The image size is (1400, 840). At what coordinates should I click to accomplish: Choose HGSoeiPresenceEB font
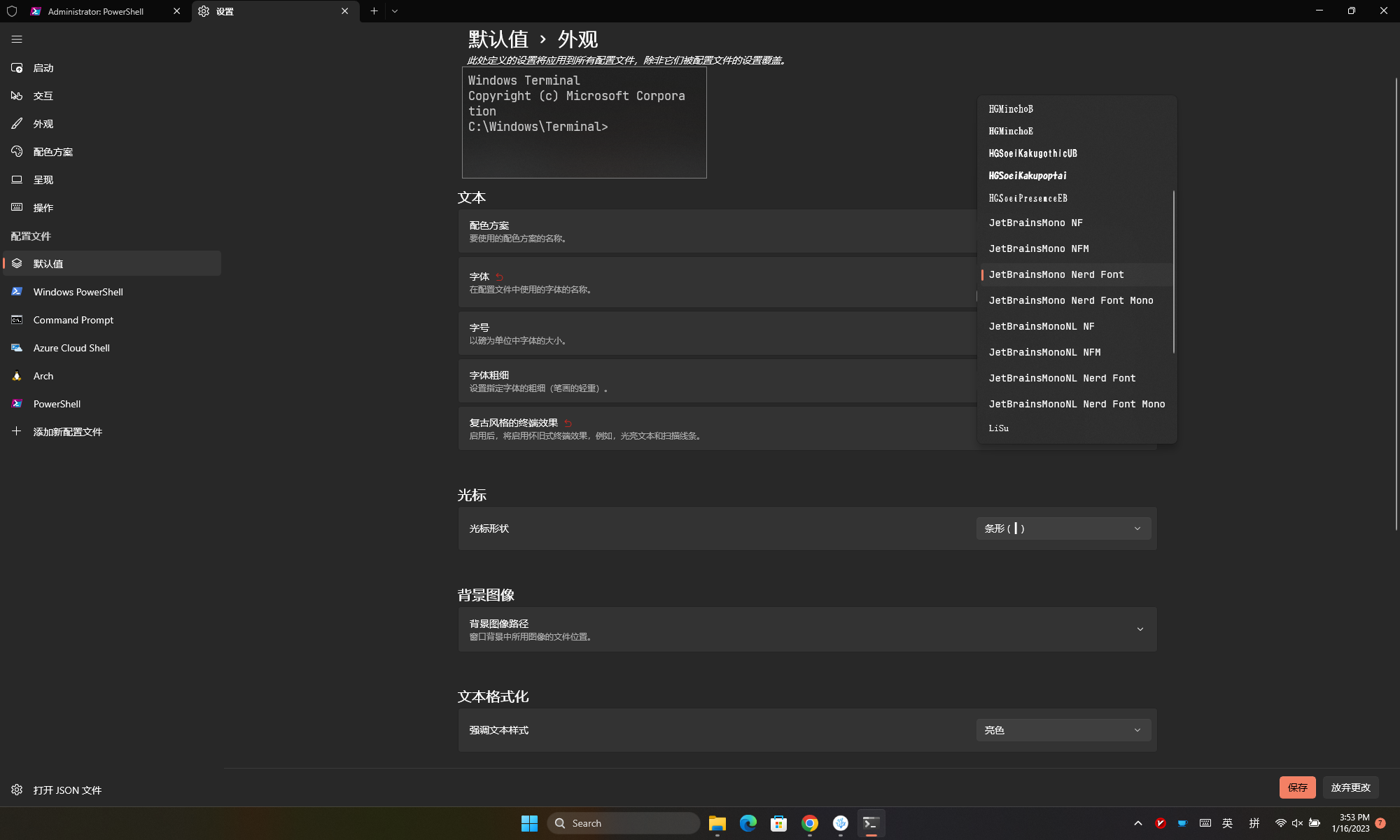1077,198
